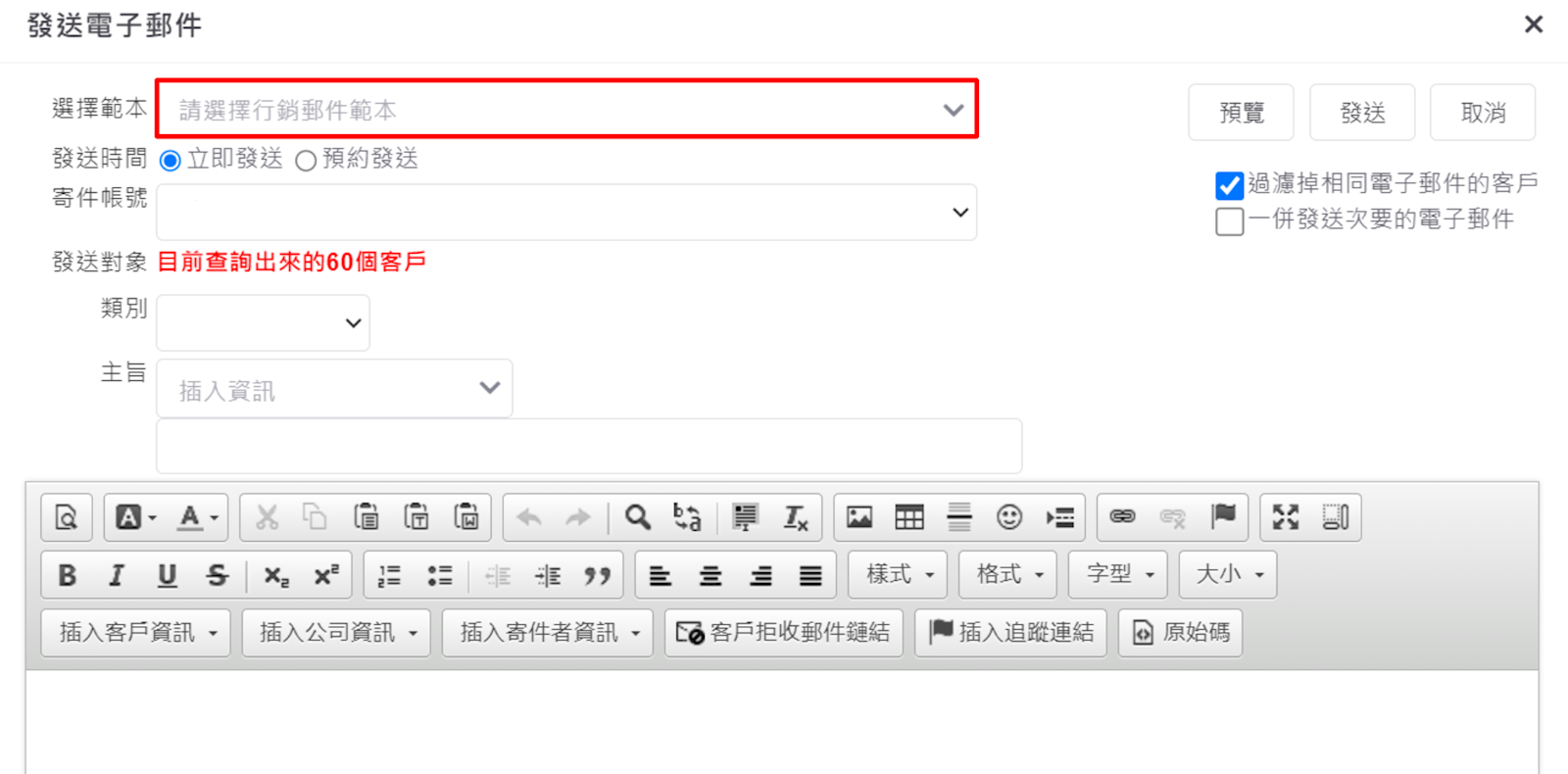Image resolution: width=1568 pixels, height=774 pixels.
Task: Open the 類別 category dropdown
Action: [x=263, y=322]
